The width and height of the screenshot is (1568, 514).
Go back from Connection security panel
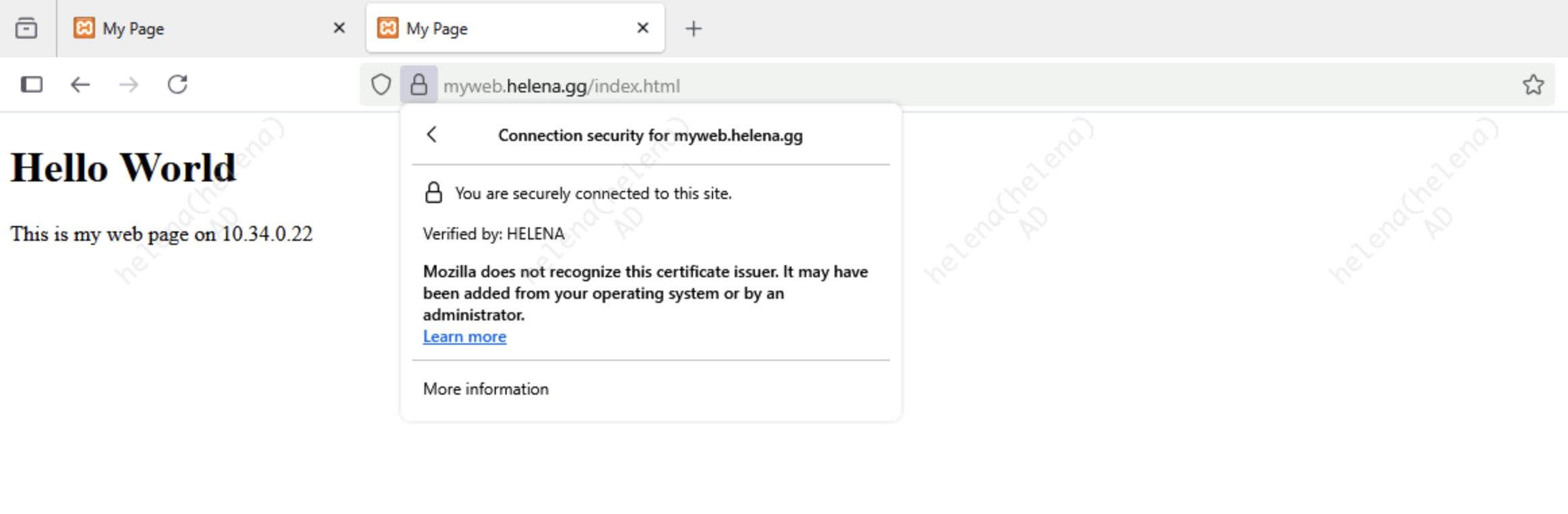(432, 135)
